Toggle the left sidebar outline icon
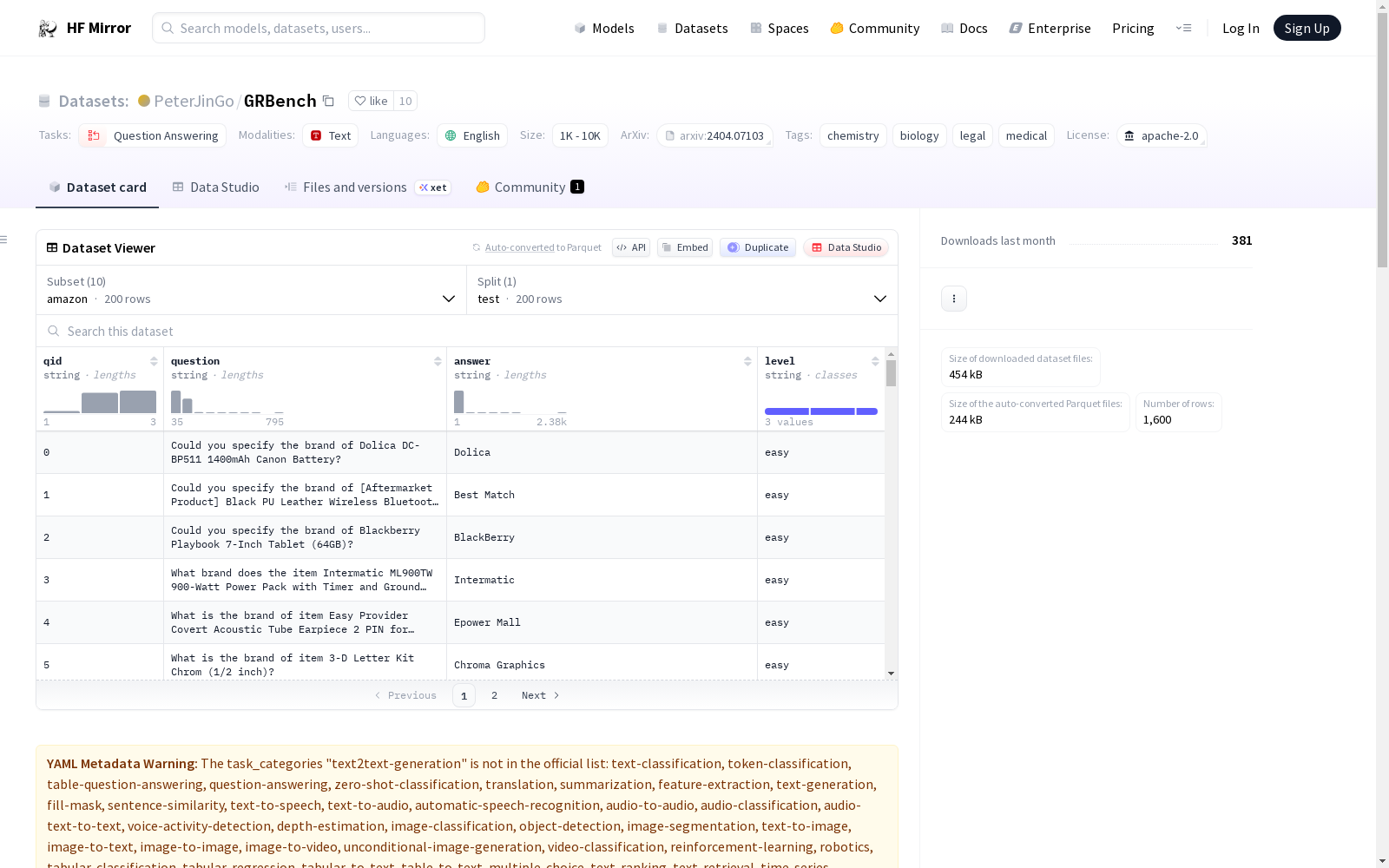The width and height of the screenshot is (1389, 868). [4, 240]
